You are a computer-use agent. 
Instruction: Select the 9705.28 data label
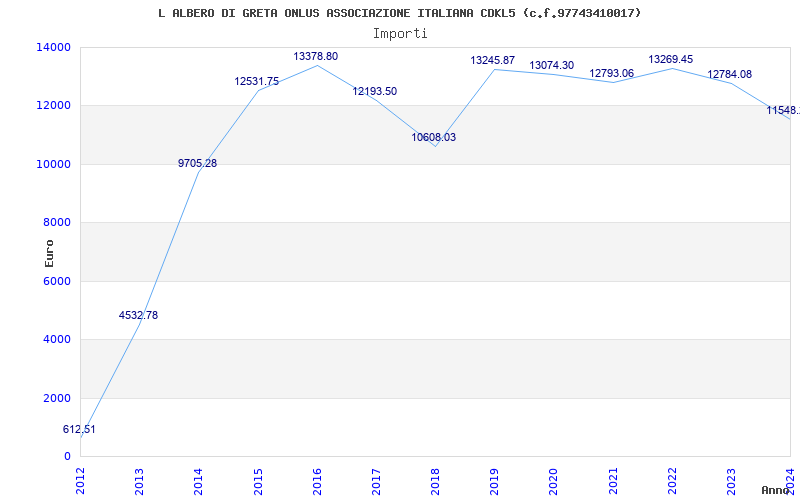click(197, 163)
